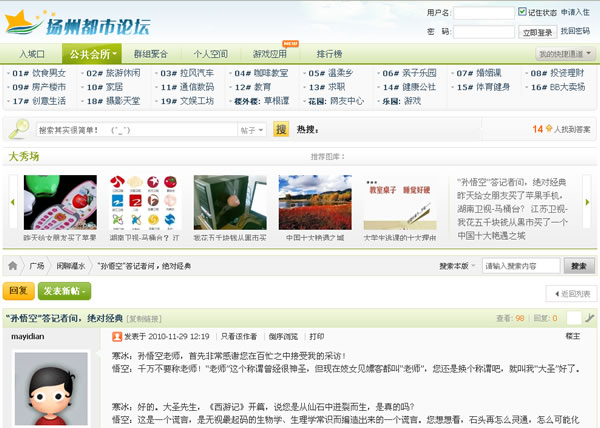Open the 教室桌子 thumbnail
Screen dimensions: 600x428
pos(400,202)
